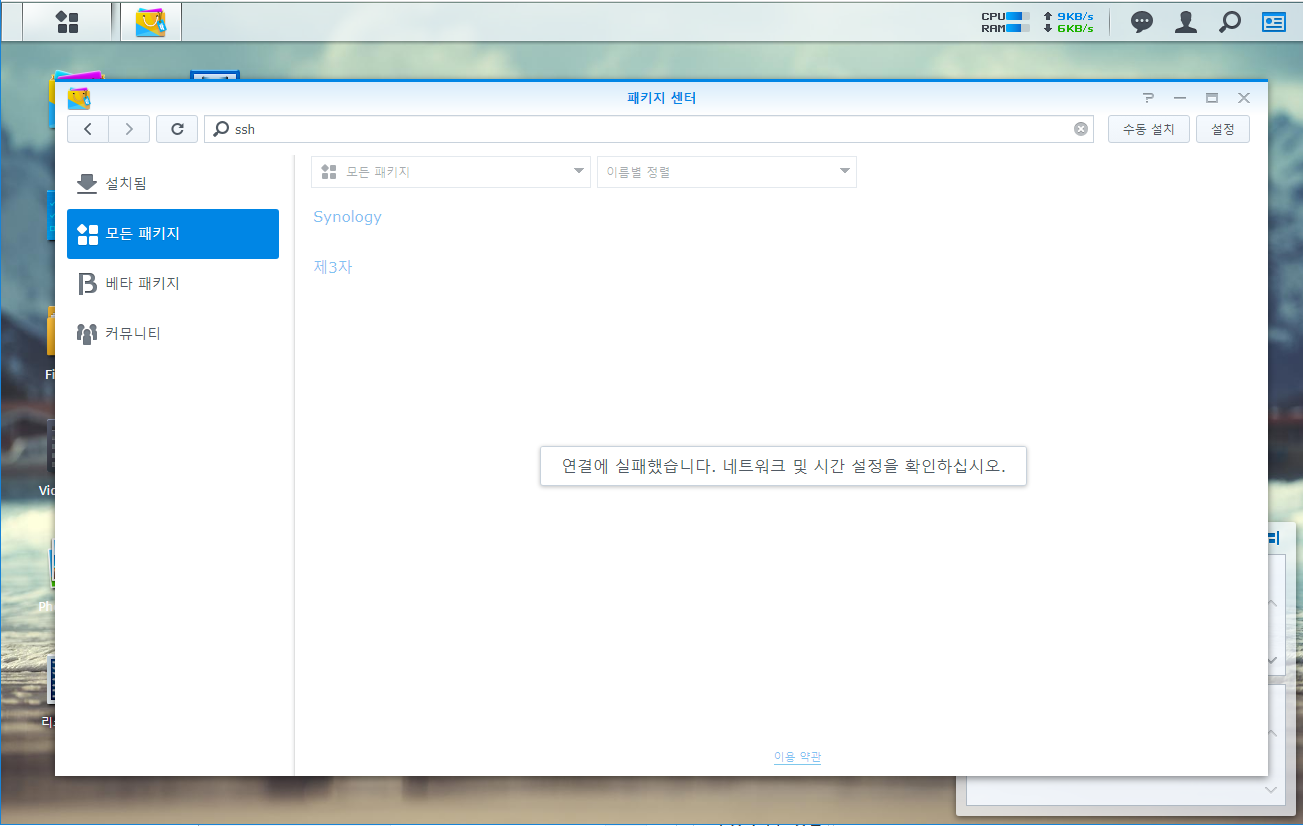Select 모든 패키지 in the sidebar
This screenshot has width=1303, height=826.
click(173, 234)
